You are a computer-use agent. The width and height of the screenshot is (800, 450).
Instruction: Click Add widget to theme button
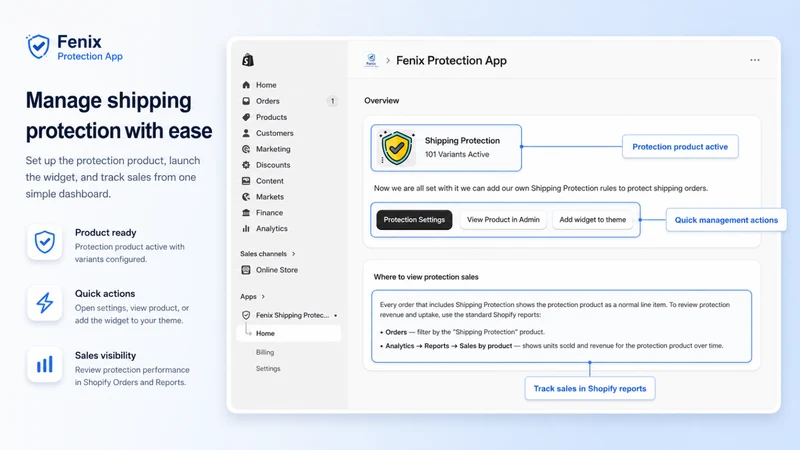point(592,220)
